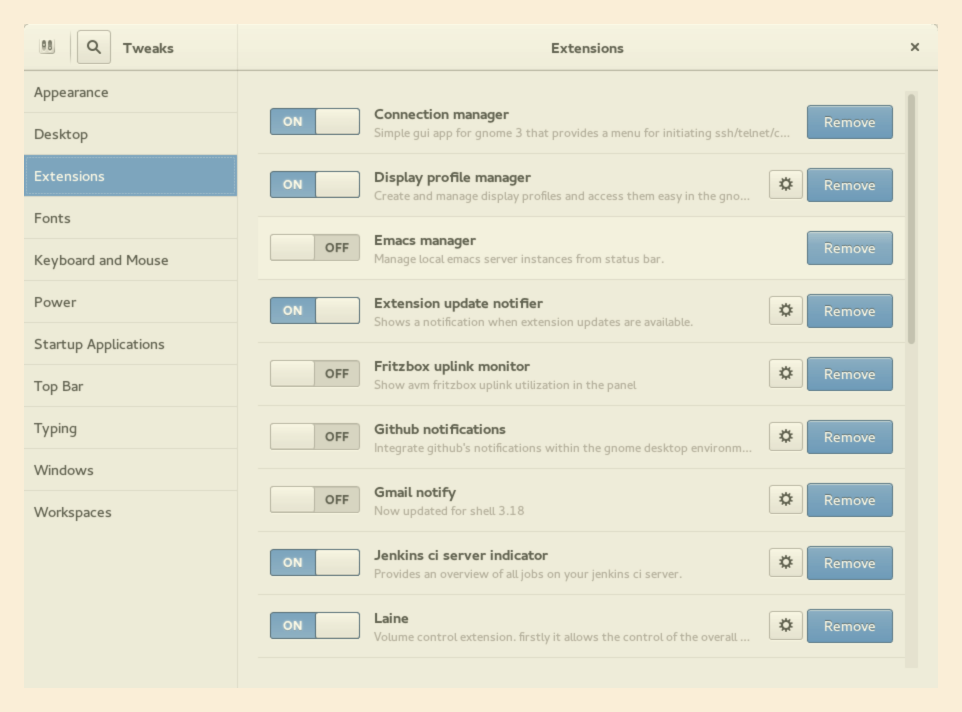Open Display profile manager preferences
This screenshot has width=962, height=712.
(x=785, y=185)
